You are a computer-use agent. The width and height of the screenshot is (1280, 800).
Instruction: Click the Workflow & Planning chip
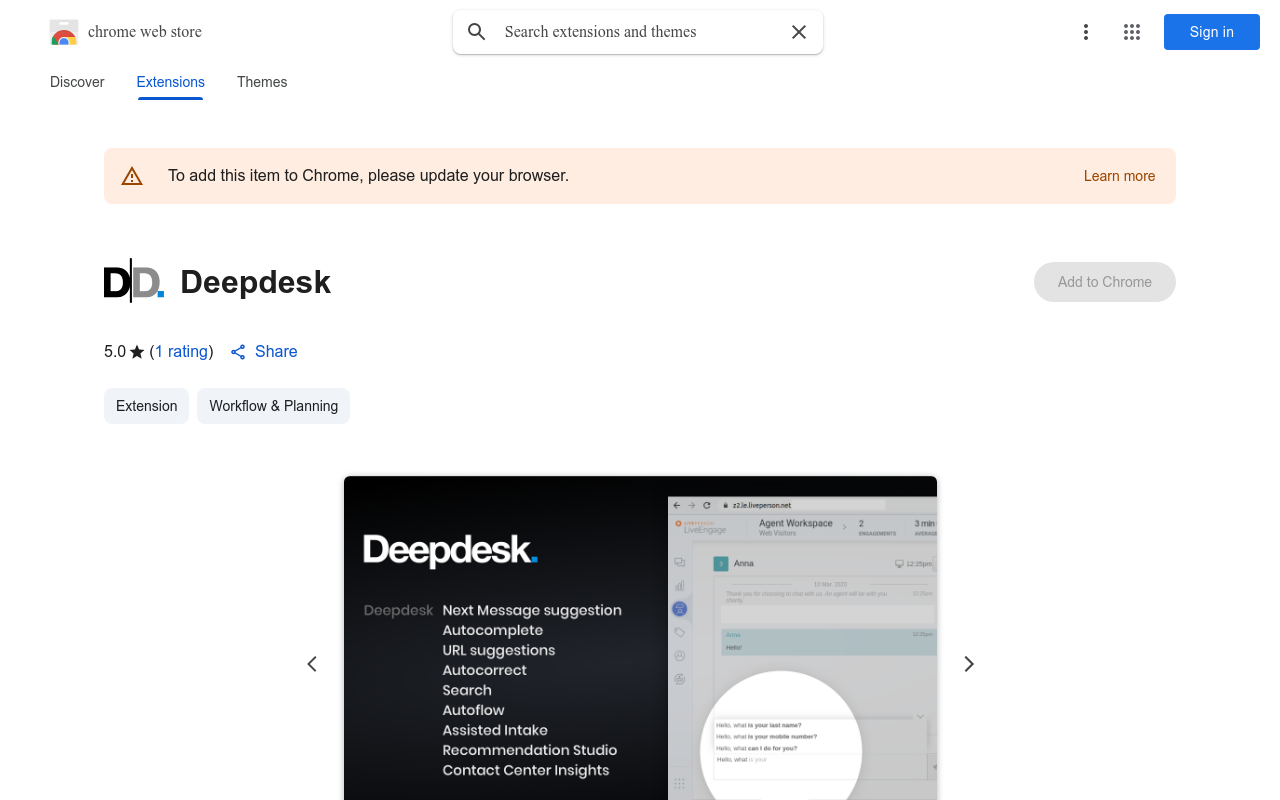pyautogui.click(x=273, y=406)
